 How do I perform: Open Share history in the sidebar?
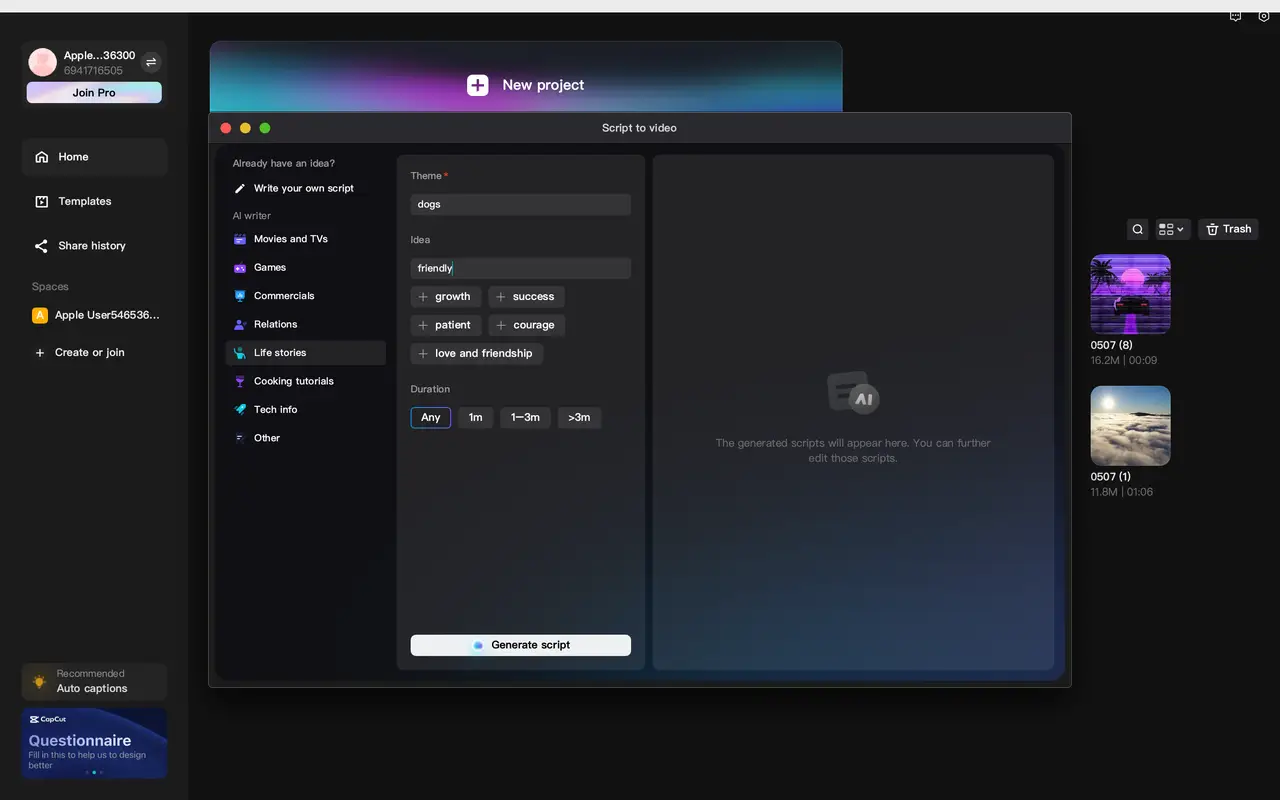pos(94,246)
